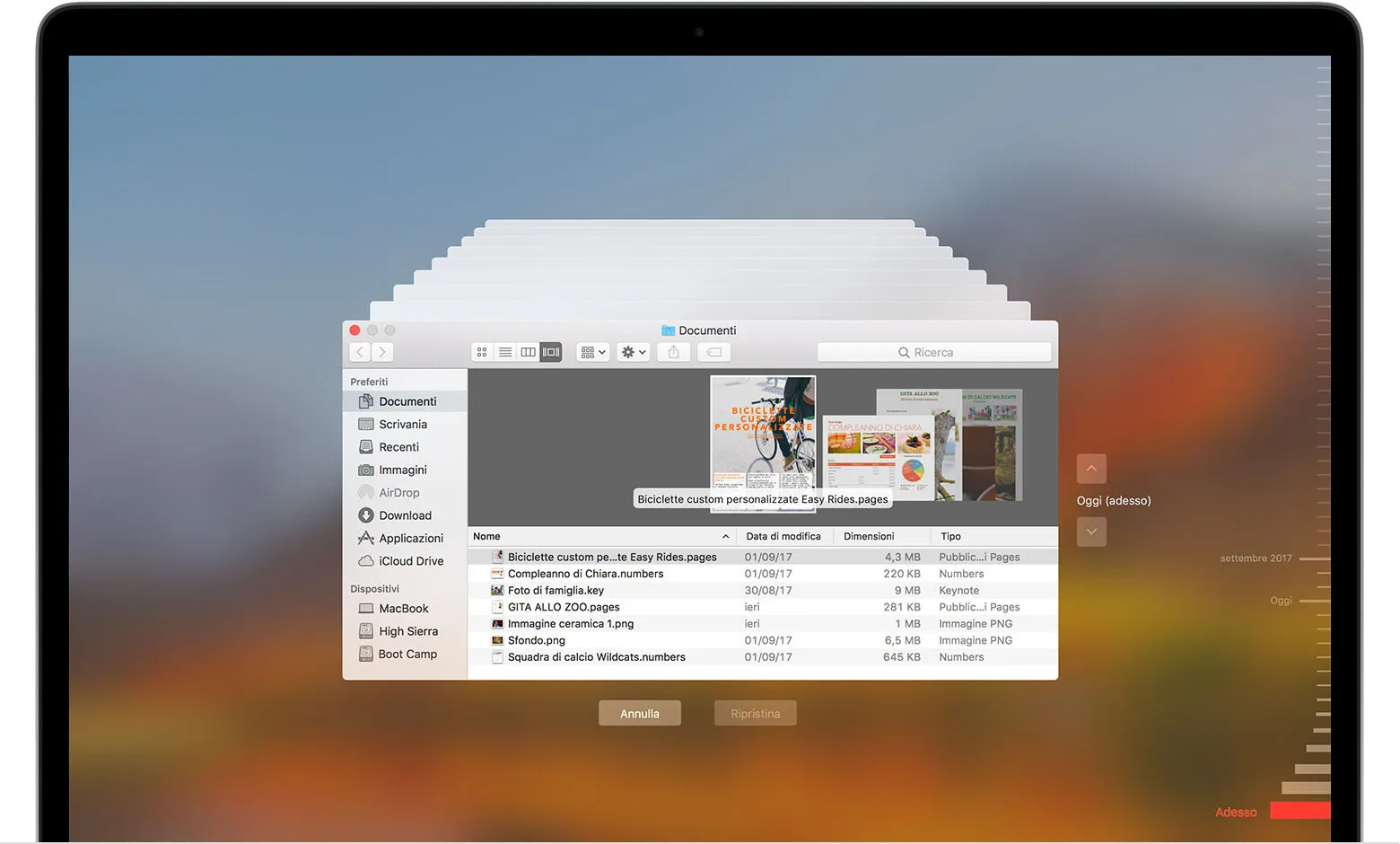Switch to column view
The height and width of the screenshot is (844, 1400).
(x=528, y=352)
